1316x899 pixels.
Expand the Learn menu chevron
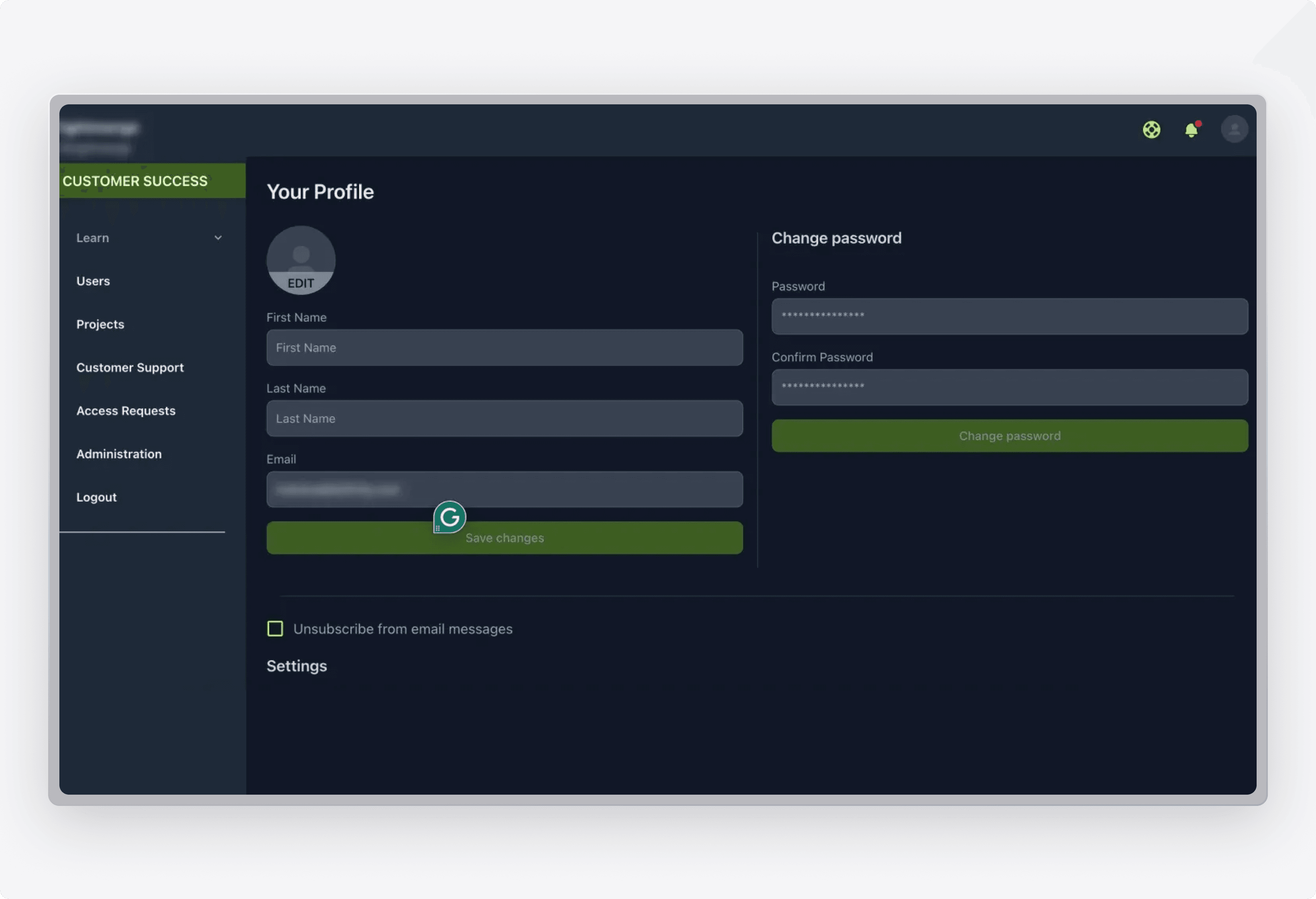218,238
